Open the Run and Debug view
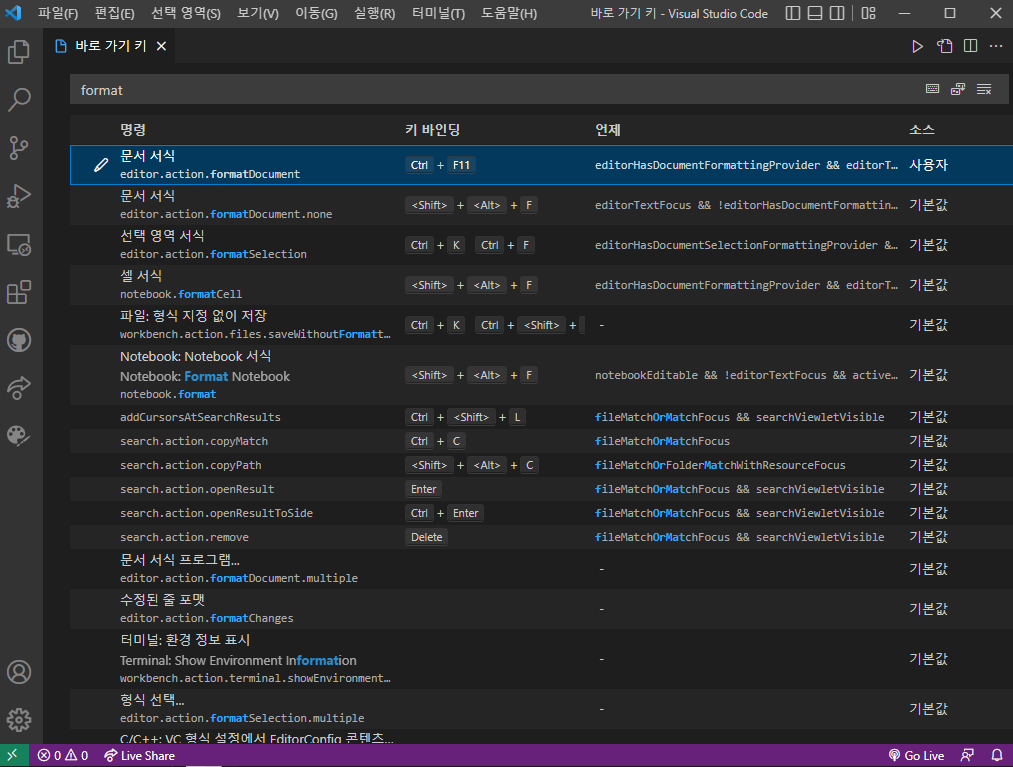The height and width of the screenshot is (767, 1013). (x=19, y=196)
